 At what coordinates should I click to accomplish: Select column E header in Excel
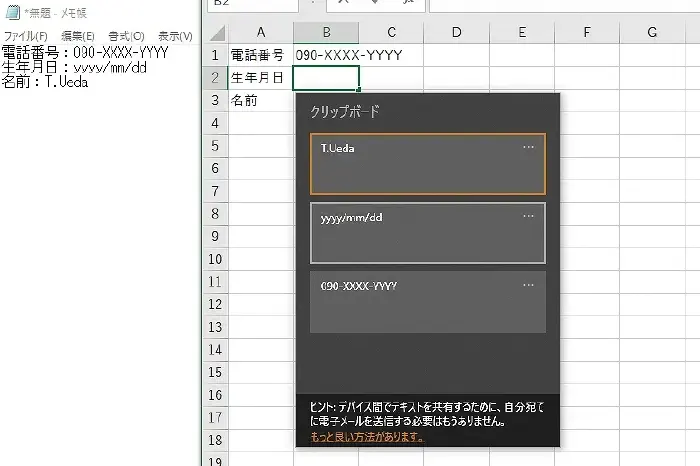coord(522,33)
